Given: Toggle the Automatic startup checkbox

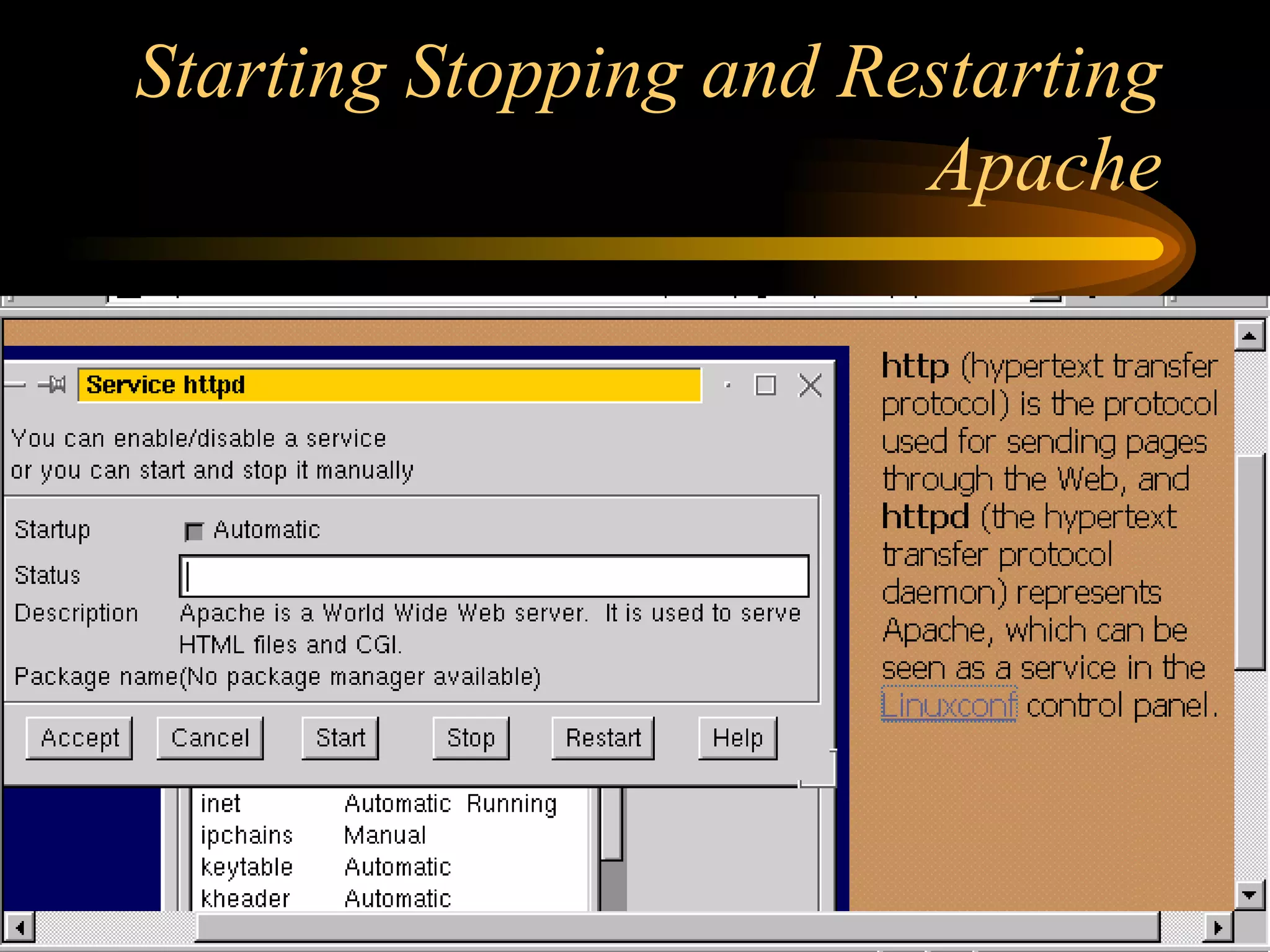Looking at the screenshot, I should coord(194,531).
